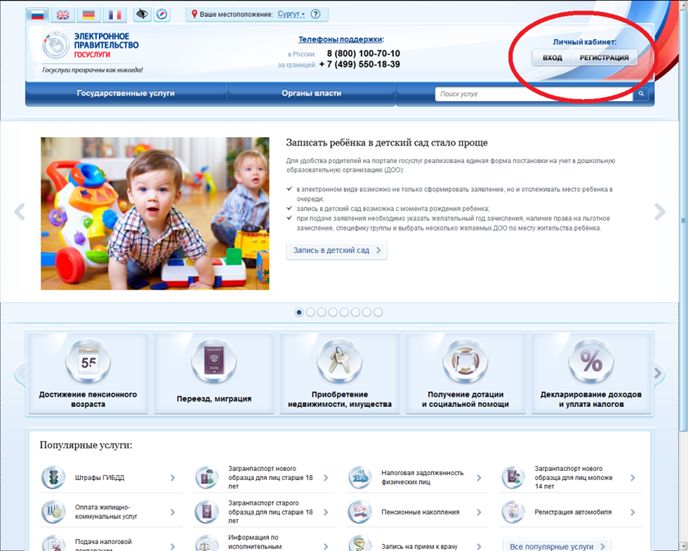The width and height of the screenshot is (688, 551).
Task: Select the seventh slider pagination dot
Action: pos(366,312)
